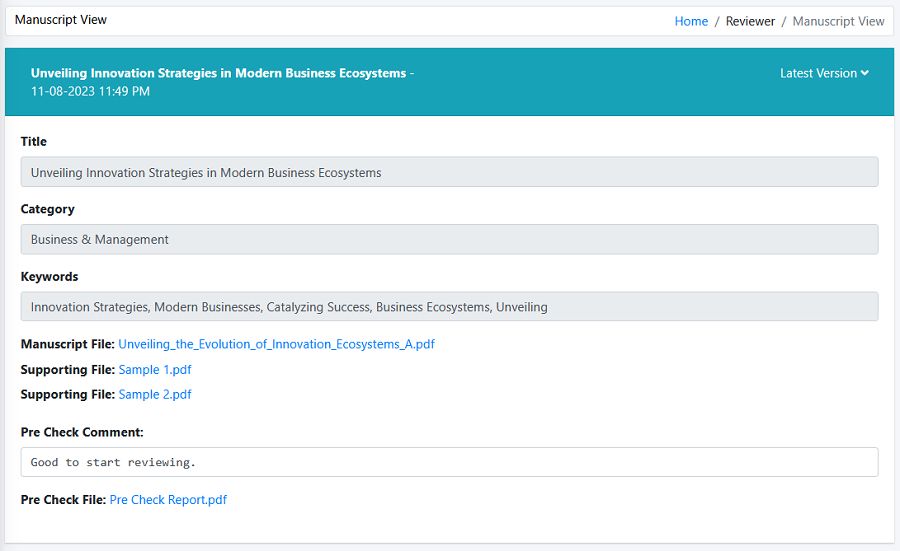Click the manuscript title in the teal header
Image resolution: width=900 pixels, height=551 pixels.
(218, 73)
